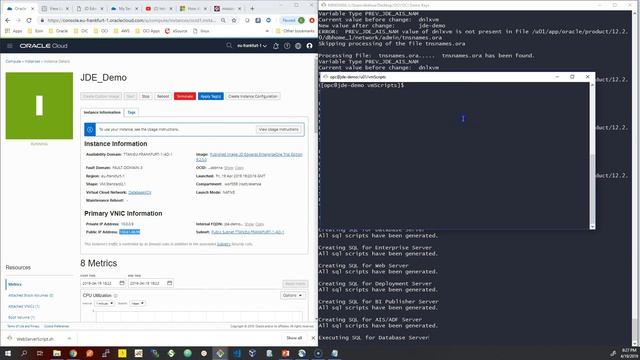This screenshot has height=360, width=640.
Task: Open the Virtual Cloud Network link
Action: pos(140,192)
